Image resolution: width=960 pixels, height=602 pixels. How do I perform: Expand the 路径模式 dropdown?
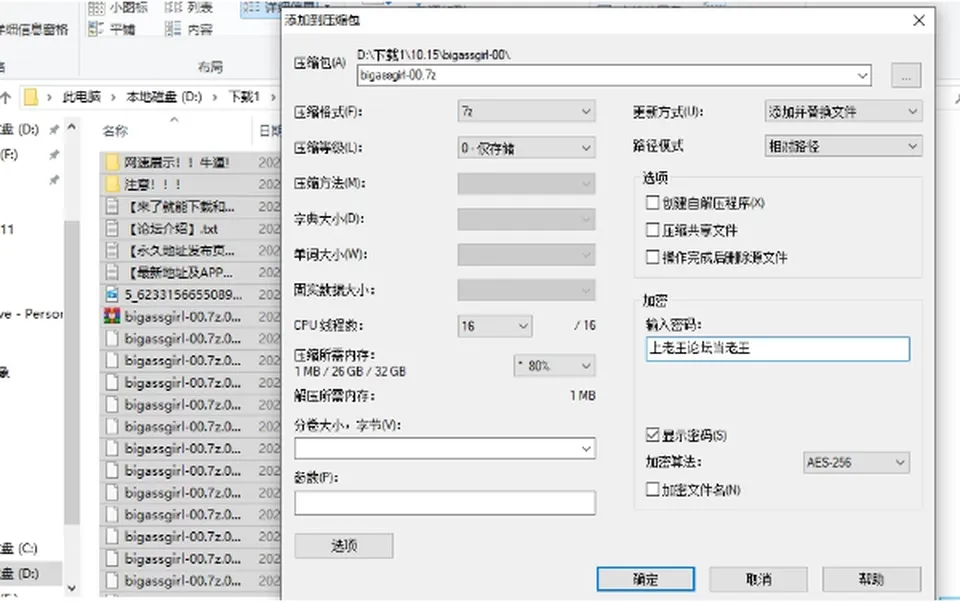[844, 146]
